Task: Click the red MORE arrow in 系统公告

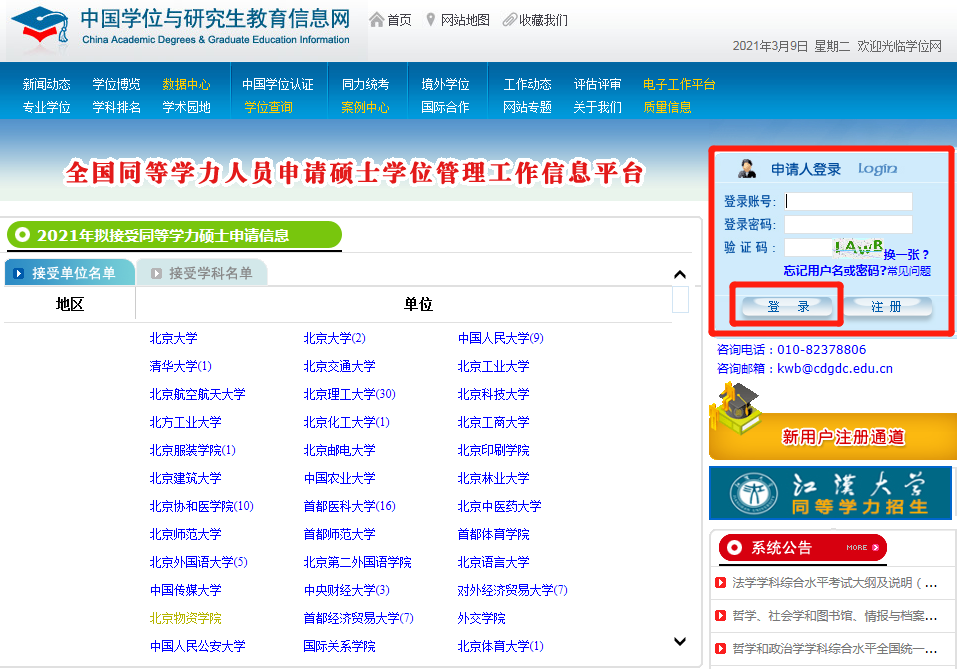Action: 876,548
